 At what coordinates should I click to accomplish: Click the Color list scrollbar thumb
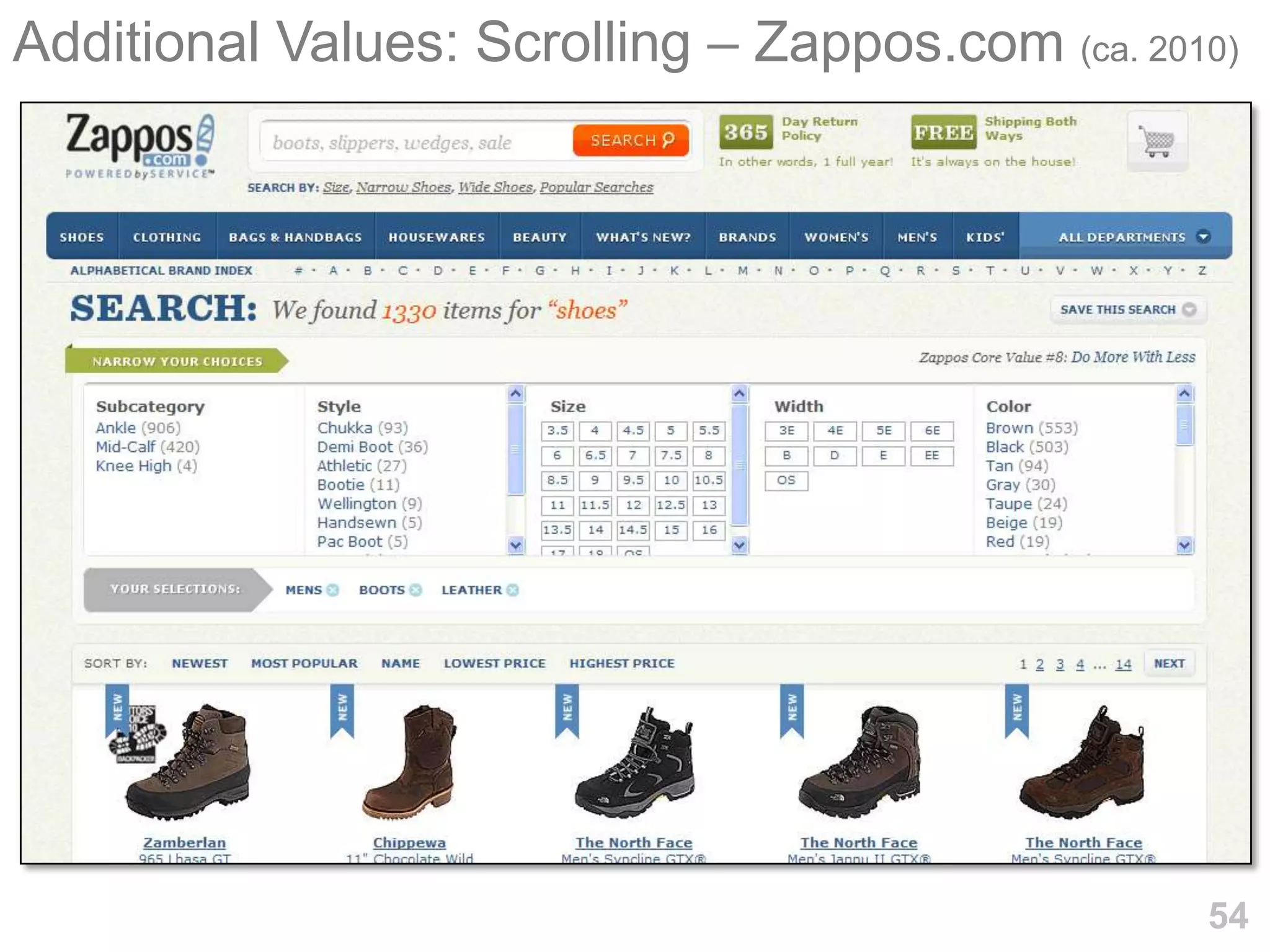[x=1184, y=425]
